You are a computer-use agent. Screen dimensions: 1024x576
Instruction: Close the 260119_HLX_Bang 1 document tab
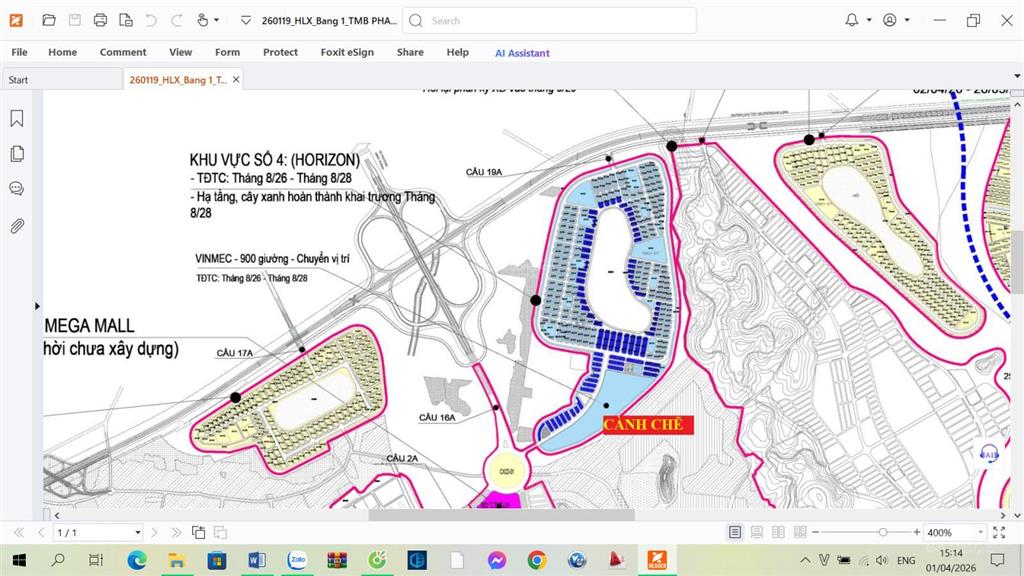coord(236,80)
